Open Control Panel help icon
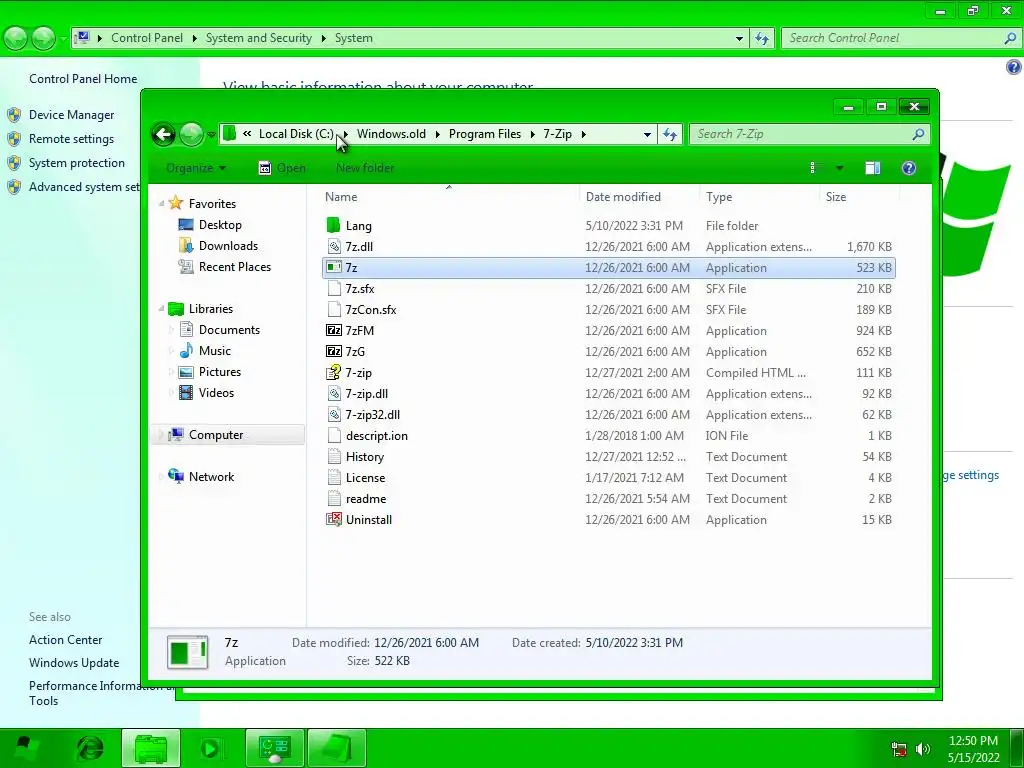Screen dimensions: 1024x768 1014,67
